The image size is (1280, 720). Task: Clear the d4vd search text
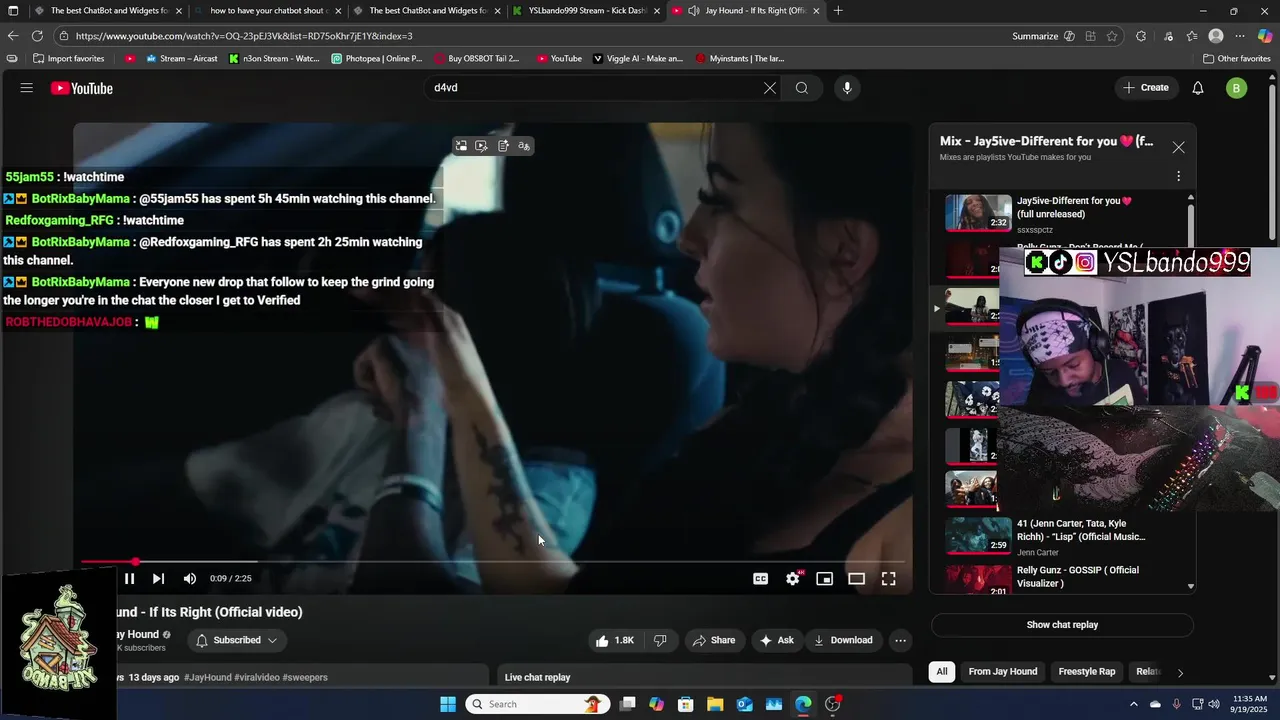pos(770,88)
